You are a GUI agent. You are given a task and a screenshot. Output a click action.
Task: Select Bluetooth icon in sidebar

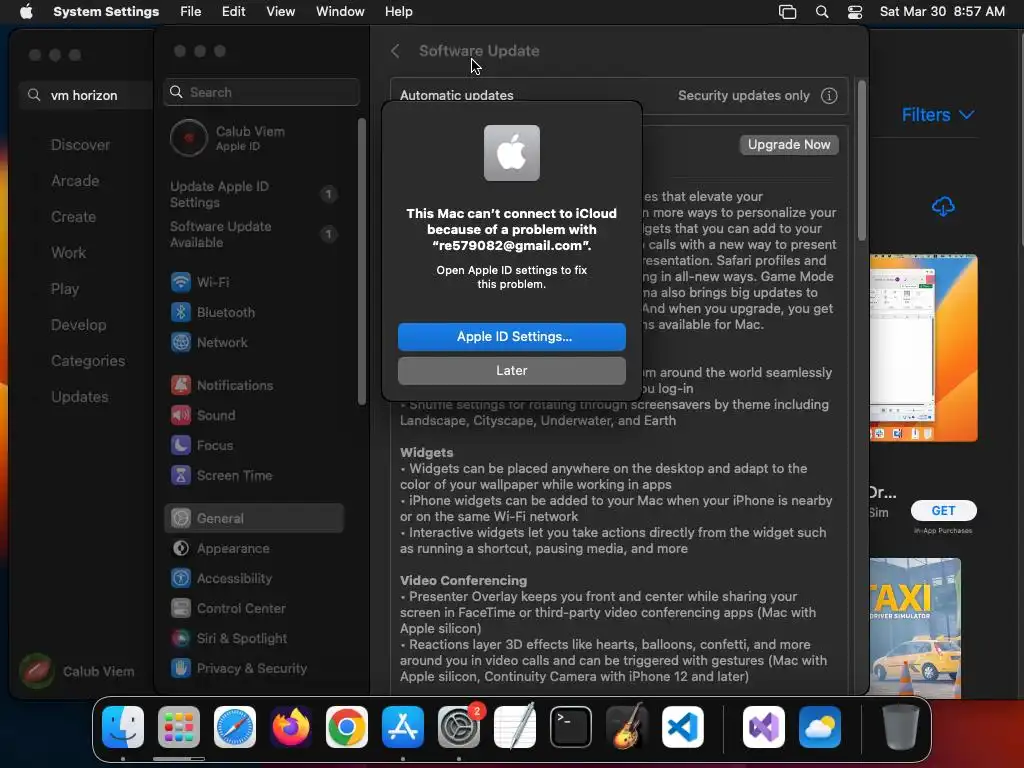[181, 312]
